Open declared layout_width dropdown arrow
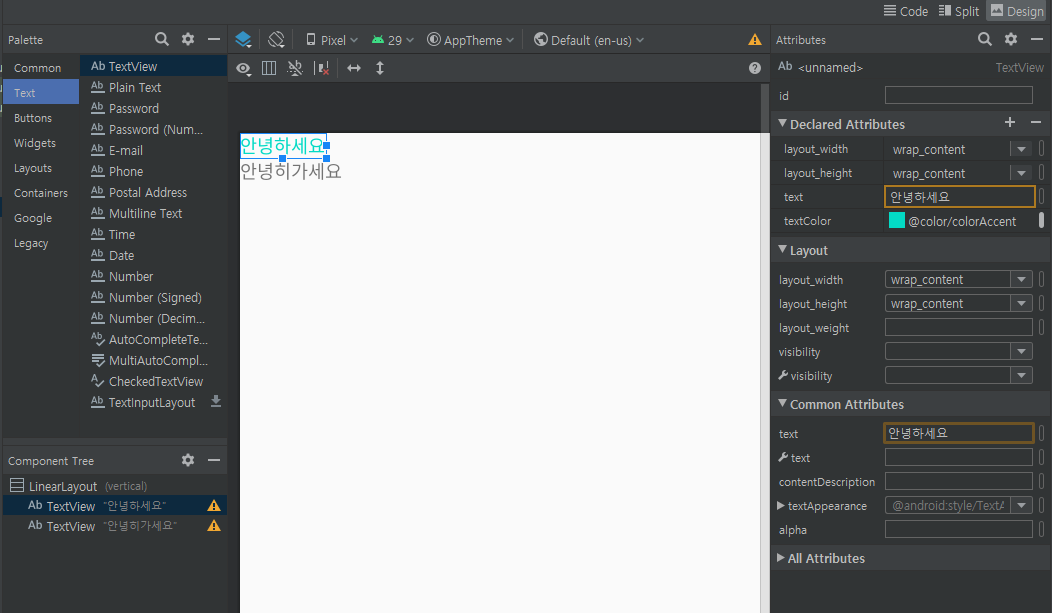 pos(1021,149)
